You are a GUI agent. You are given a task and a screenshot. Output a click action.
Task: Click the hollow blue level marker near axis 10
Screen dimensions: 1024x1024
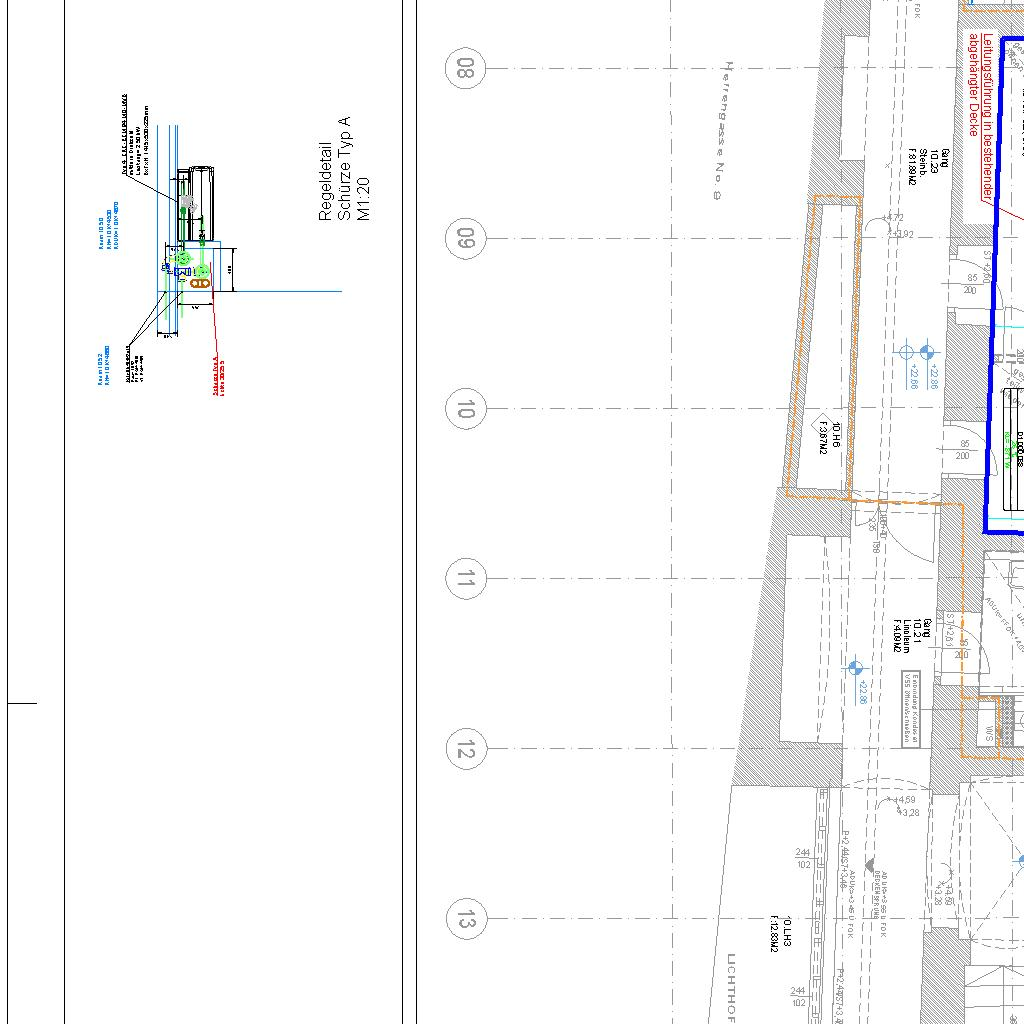[906, 353]
